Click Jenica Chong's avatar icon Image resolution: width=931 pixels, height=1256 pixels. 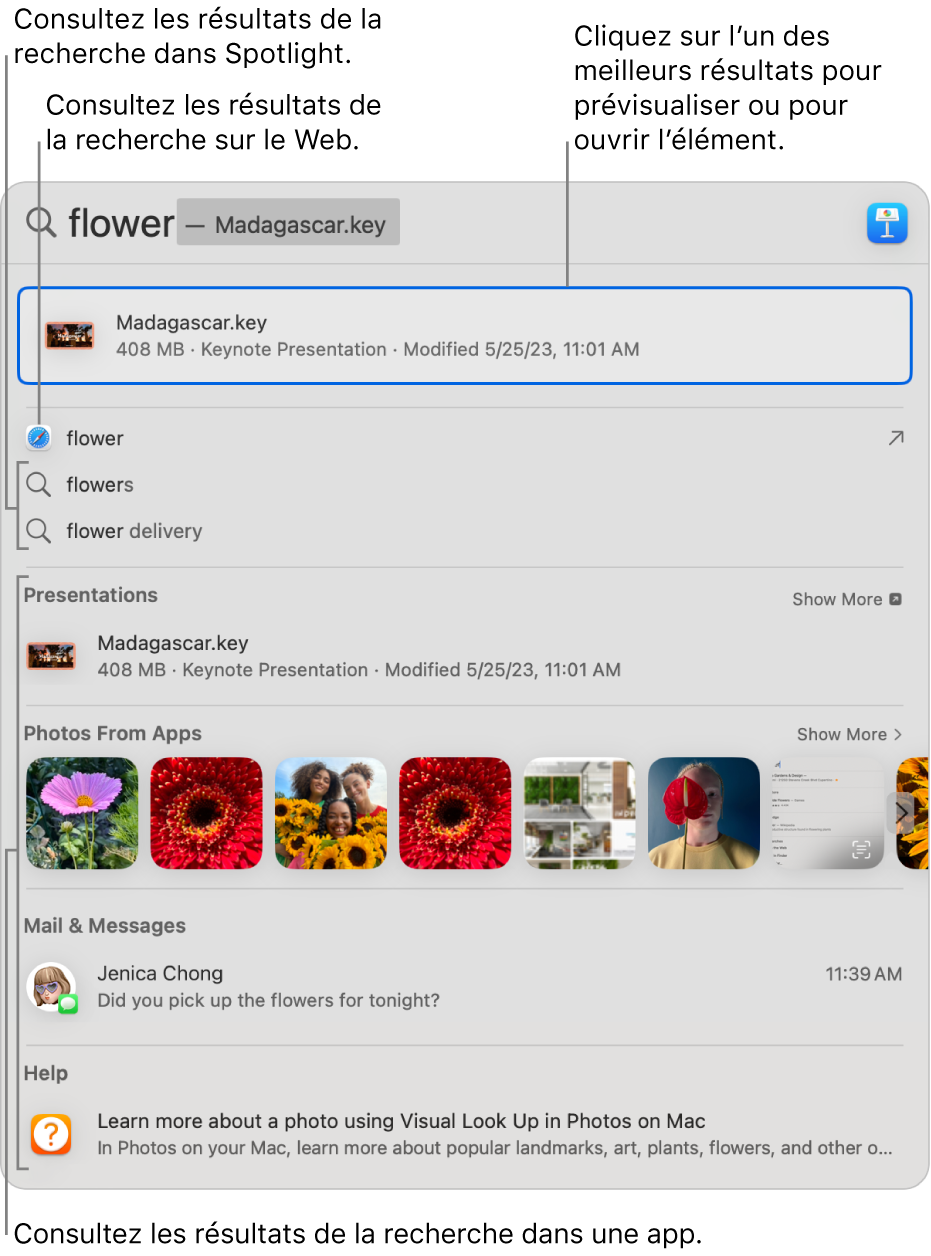coord(51,987)
